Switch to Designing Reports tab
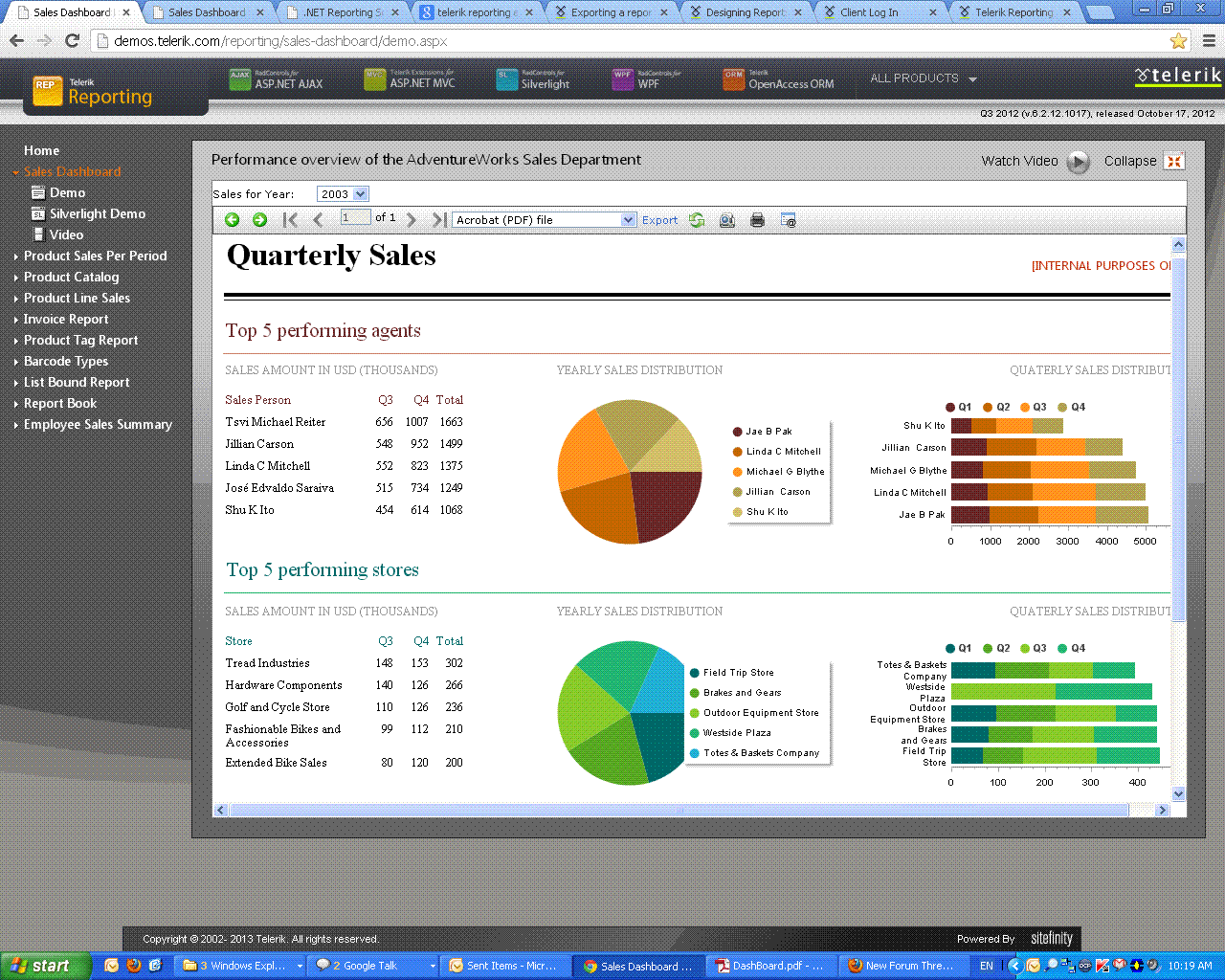The image size is (1225, 980). coord(745,12)
